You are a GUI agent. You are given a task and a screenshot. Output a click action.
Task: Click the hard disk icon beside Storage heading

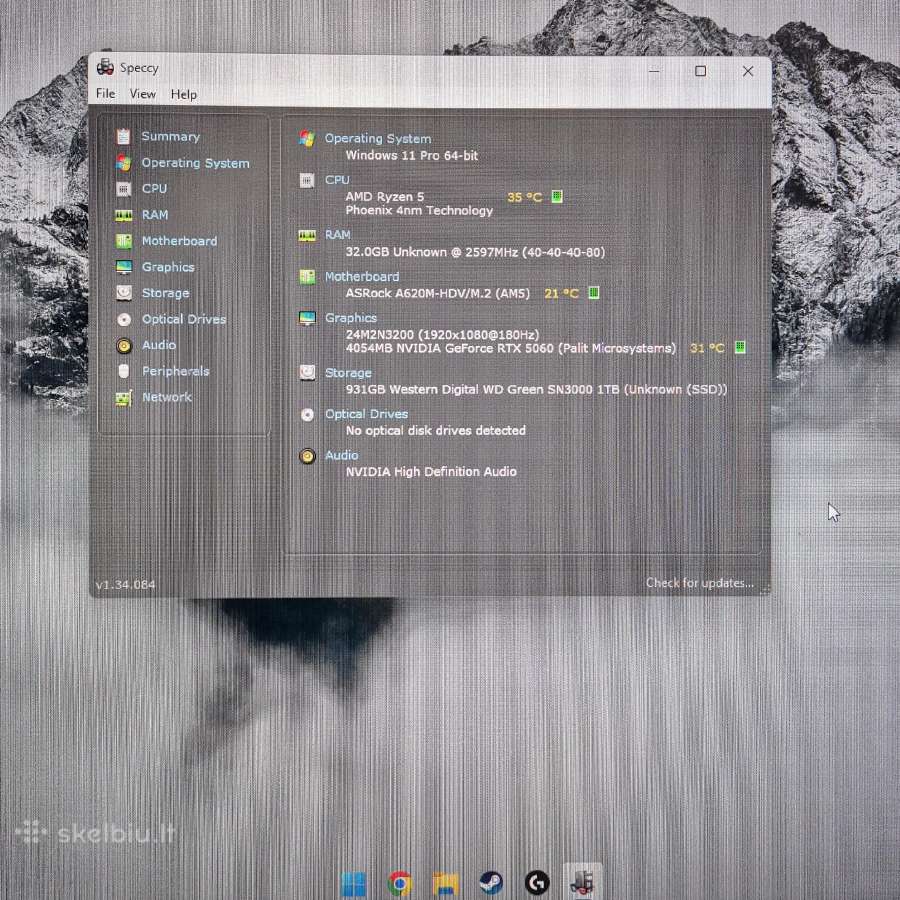(x=307, y=373)
